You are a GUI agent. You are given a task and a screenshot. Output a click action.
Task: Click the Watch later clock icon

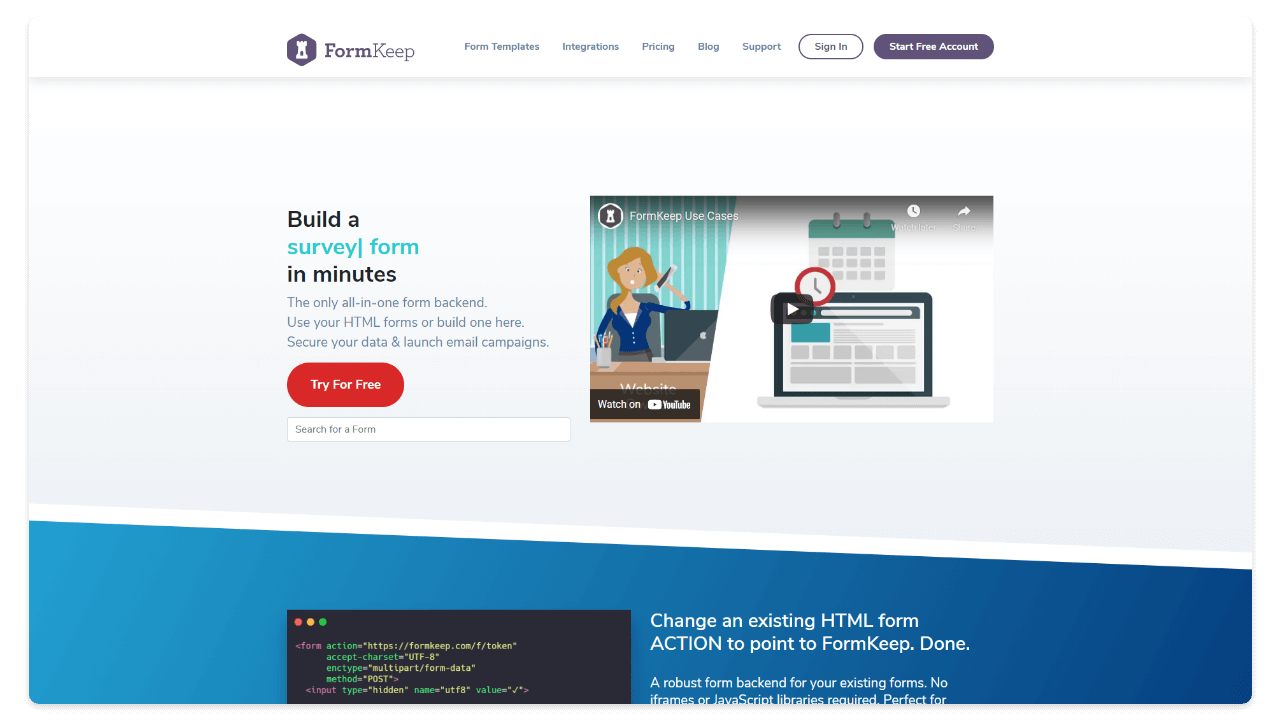913,211
